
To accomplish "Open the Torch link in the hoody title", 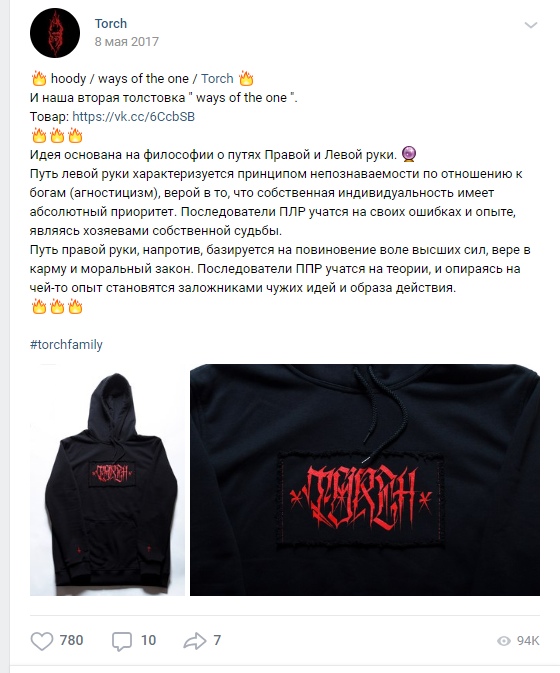I will point(217,79).
